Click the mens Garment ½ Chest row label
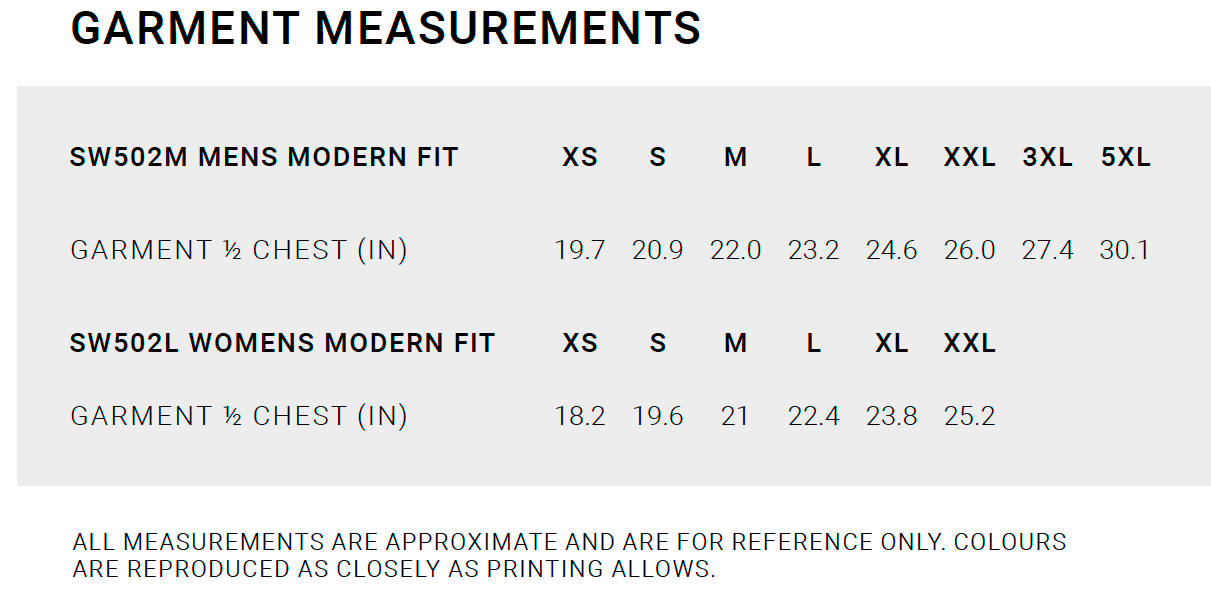 239,250
